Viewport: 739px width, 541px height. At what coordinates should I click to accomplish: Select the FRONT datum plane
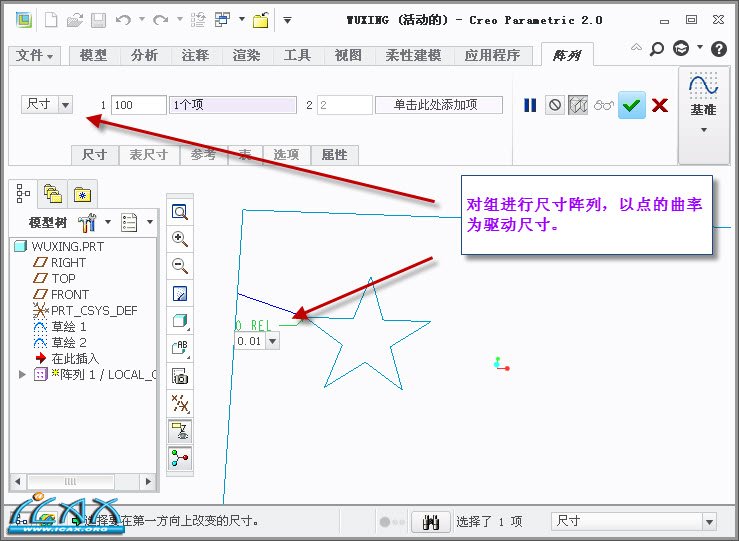[x=70, y=295]
